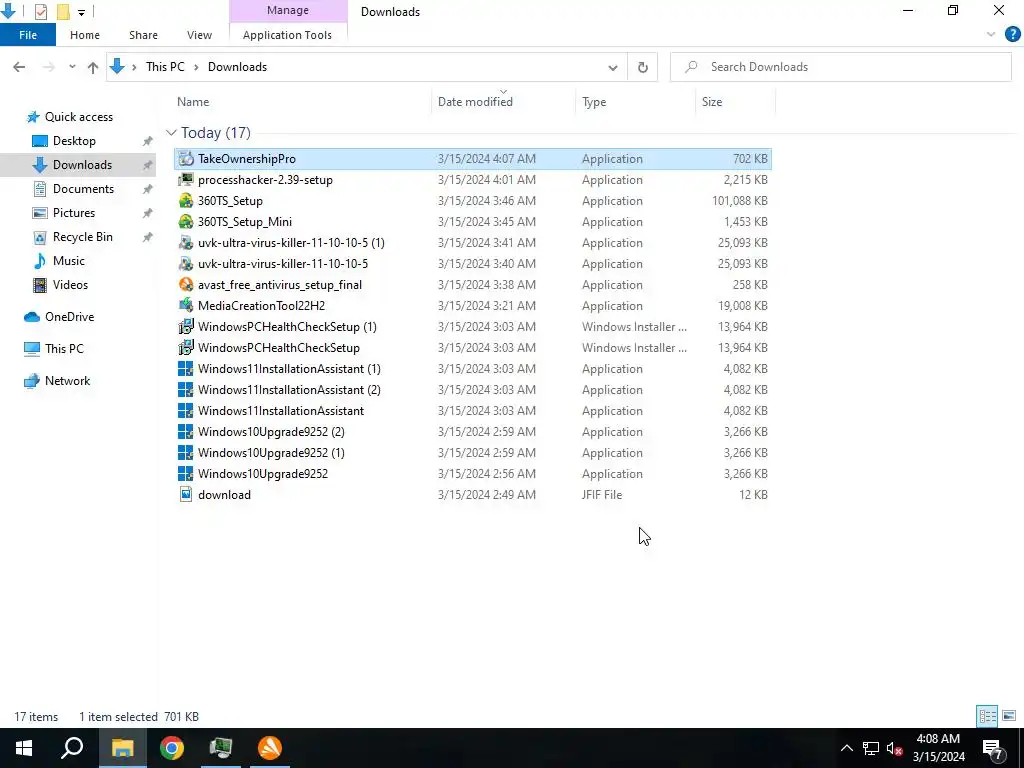
Task: Click the uvk-ultra-virus-killer-11-10-10-5 (1) icon
Action: (x=186, y=242)
